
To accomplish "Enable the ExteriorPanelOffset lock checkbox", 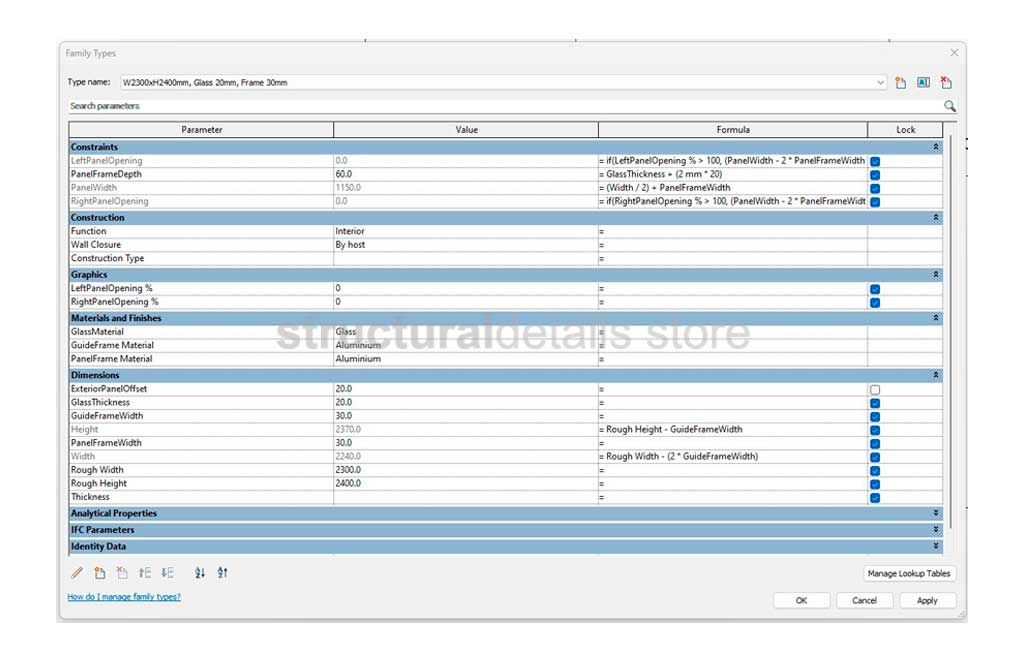I will coord(875,389).
